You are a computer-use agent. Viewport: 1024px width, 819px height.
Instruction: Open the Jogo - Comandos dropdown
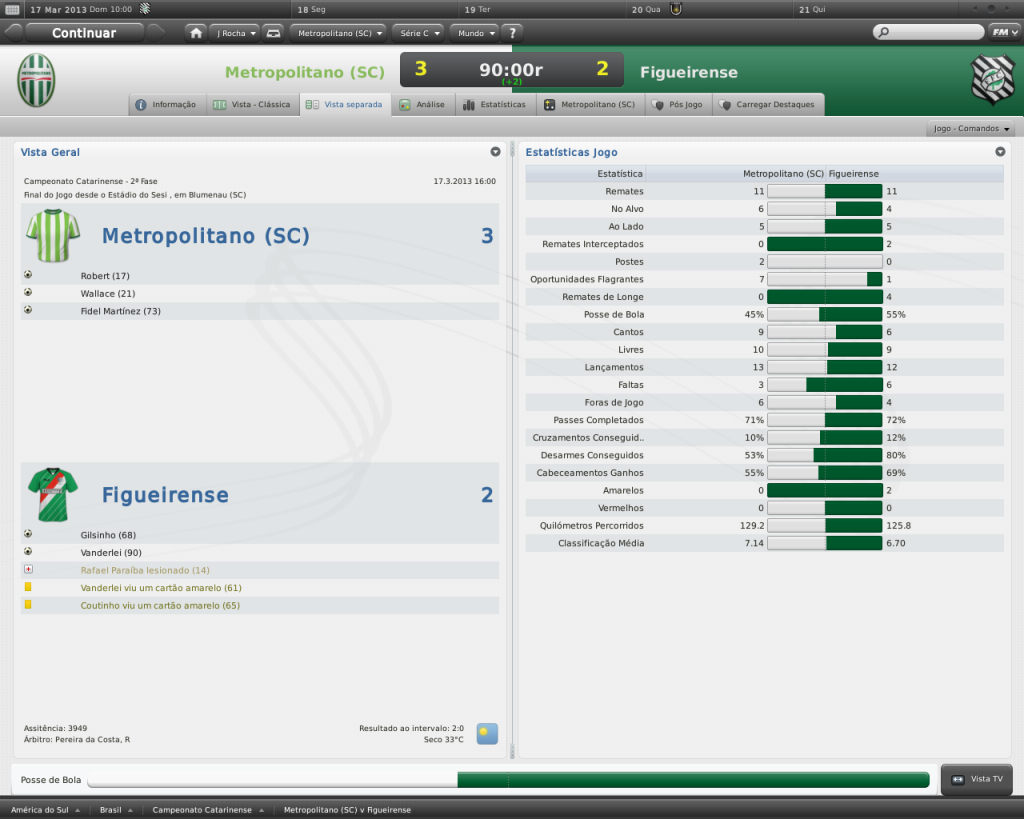pos(971,129)
